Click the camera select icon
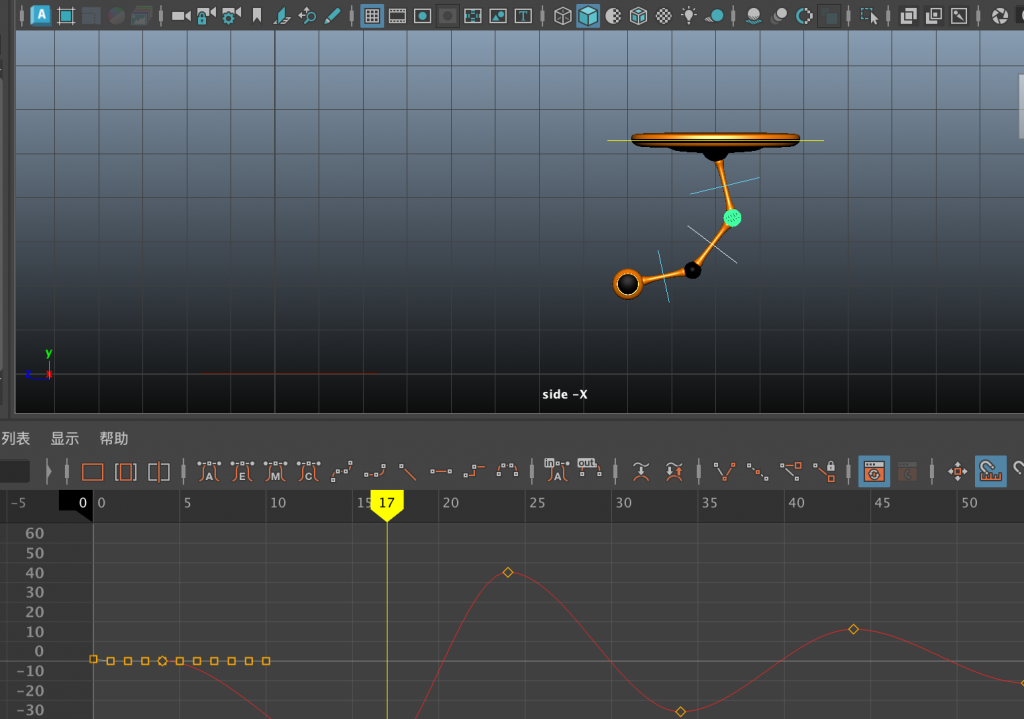Image resolution: width=1024 pixels, height=719 pixels. pos(181,16)
